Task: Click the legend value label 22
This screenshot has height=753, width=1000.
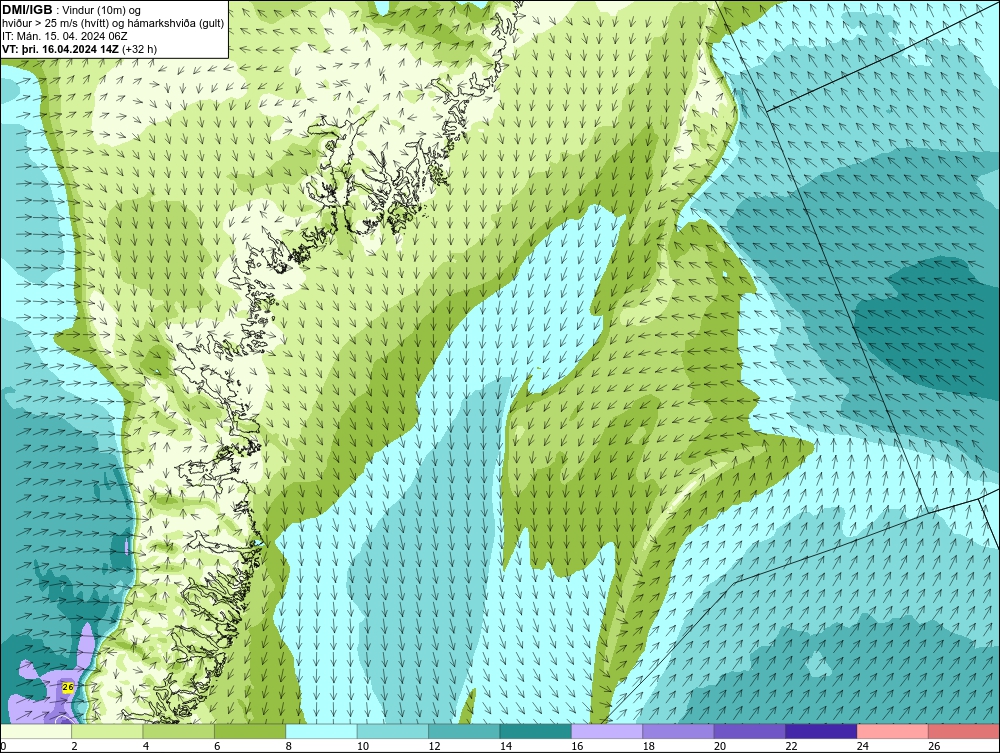Action: coord(791,746)
